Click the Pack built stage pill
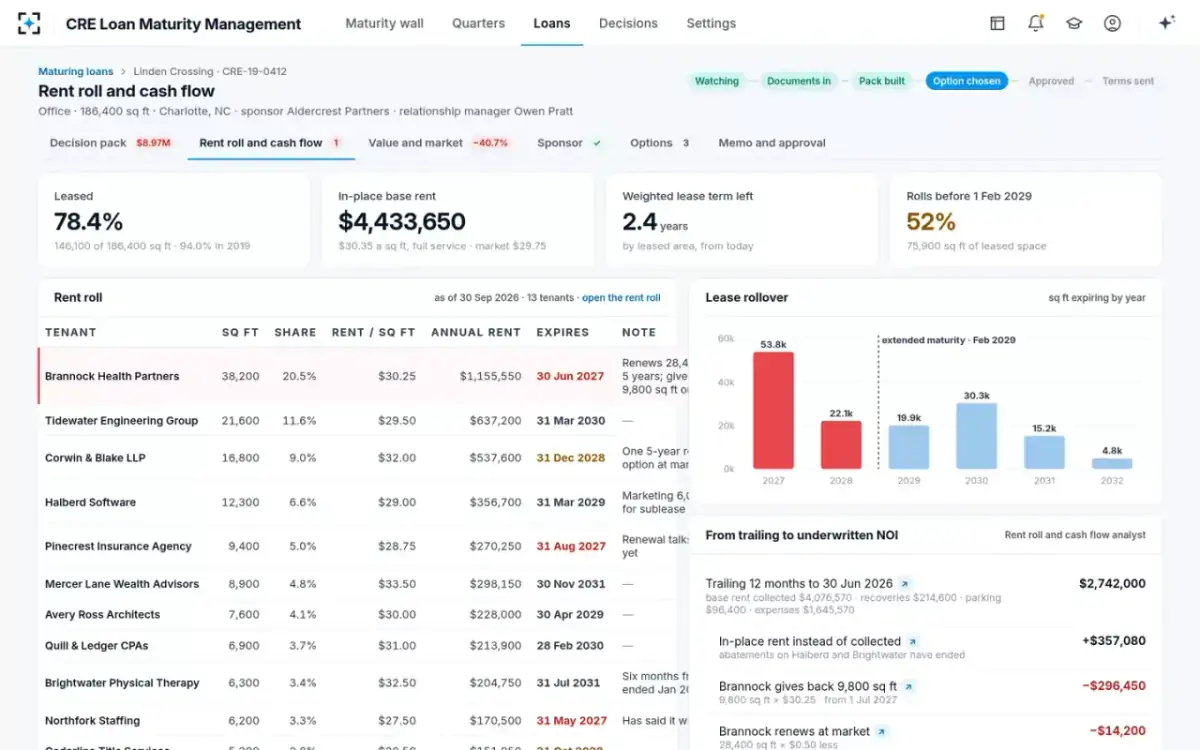 click(882, 81)
